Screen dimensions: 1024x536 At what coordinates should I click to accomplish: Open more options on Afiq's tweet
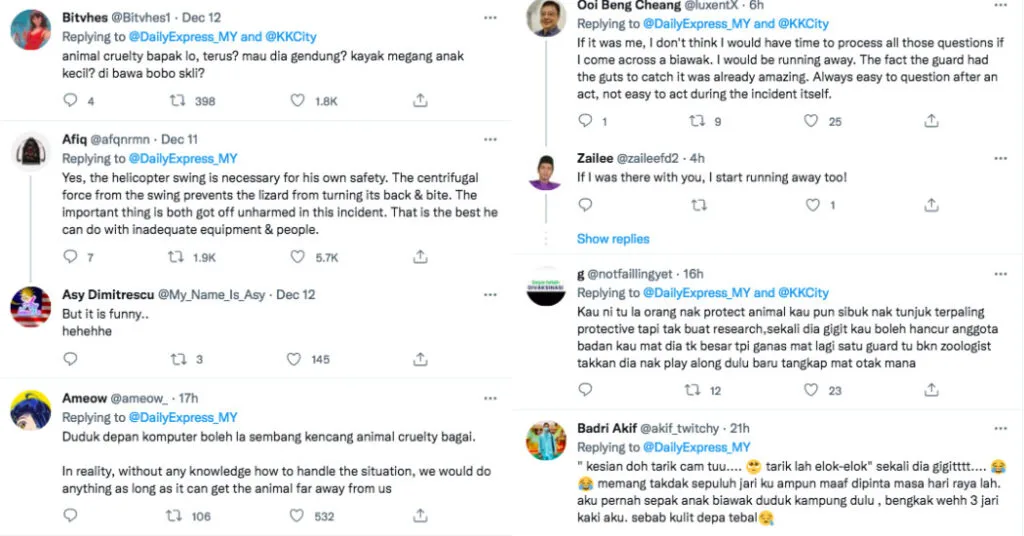(490, 139)
